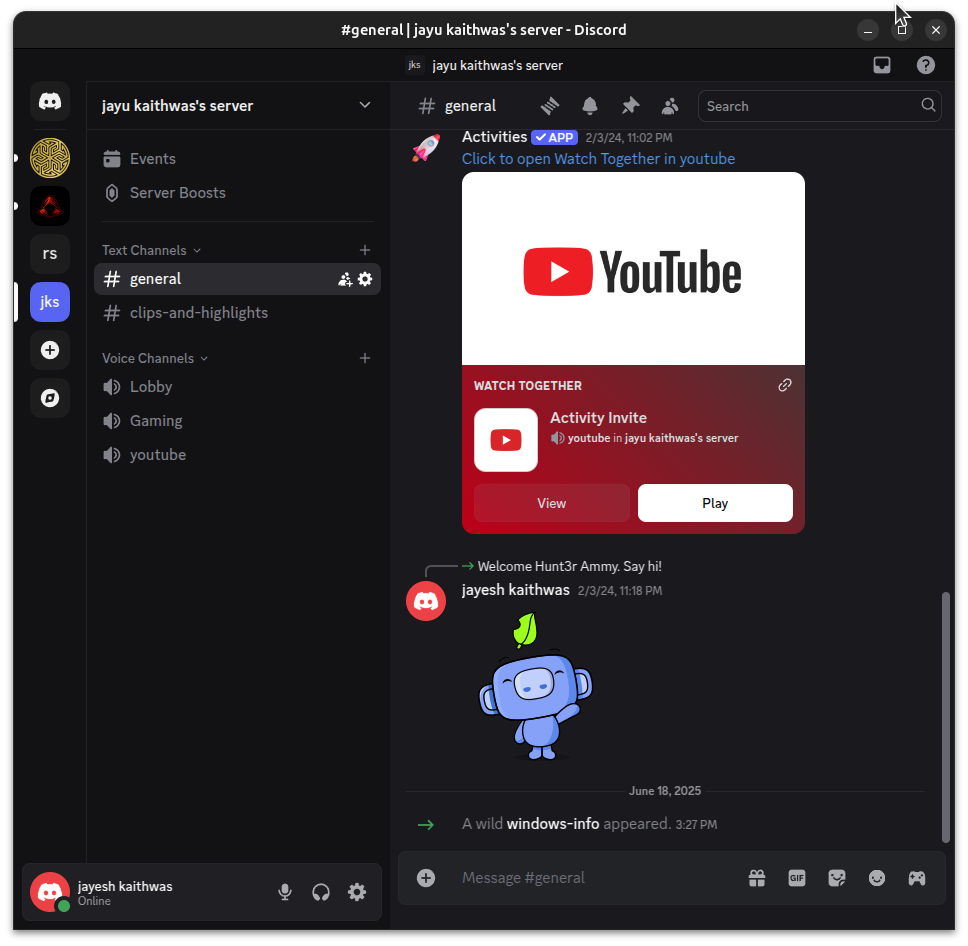Open Threads icon in channel header
This screenshot has width=968, height=946.
pyautogui.click(x=550, y=106)
